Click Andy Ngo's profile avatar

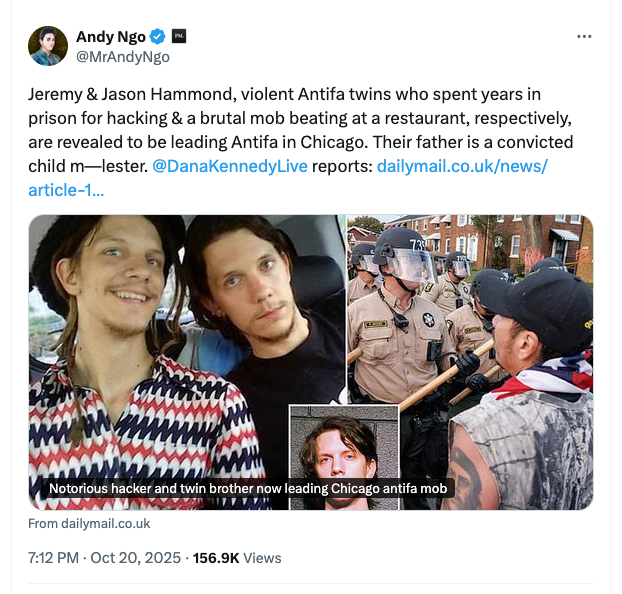48,46
